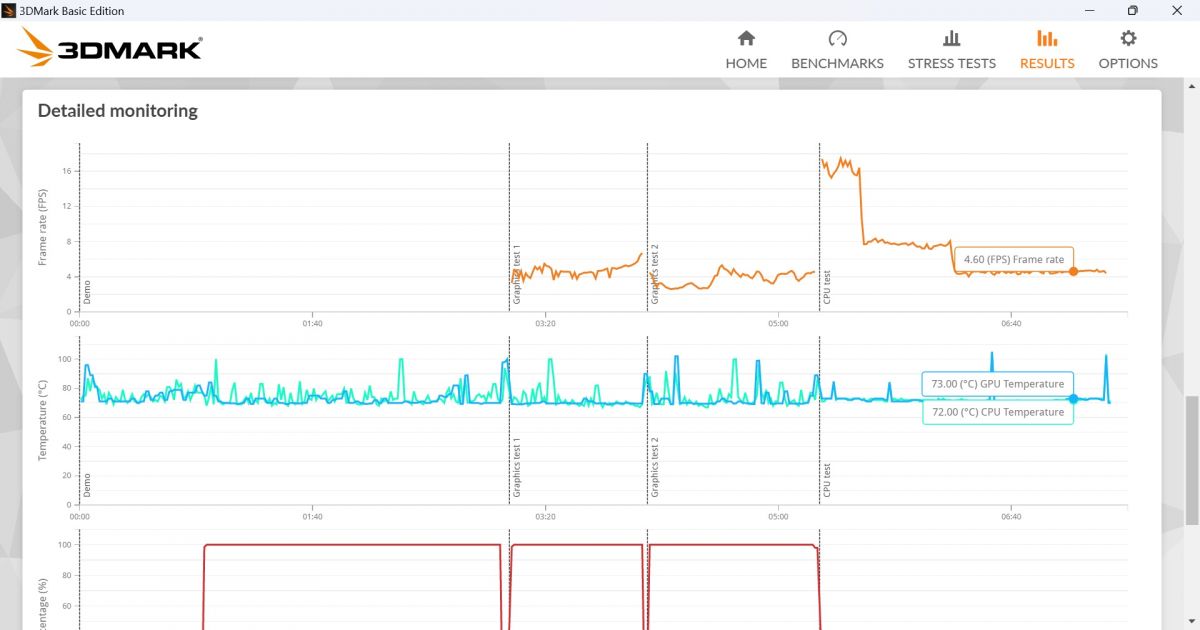Select the Stress Tests bar chart icon
This screenshot has width=1200, height=630.
pyautogui.click(x=951, y=38)
